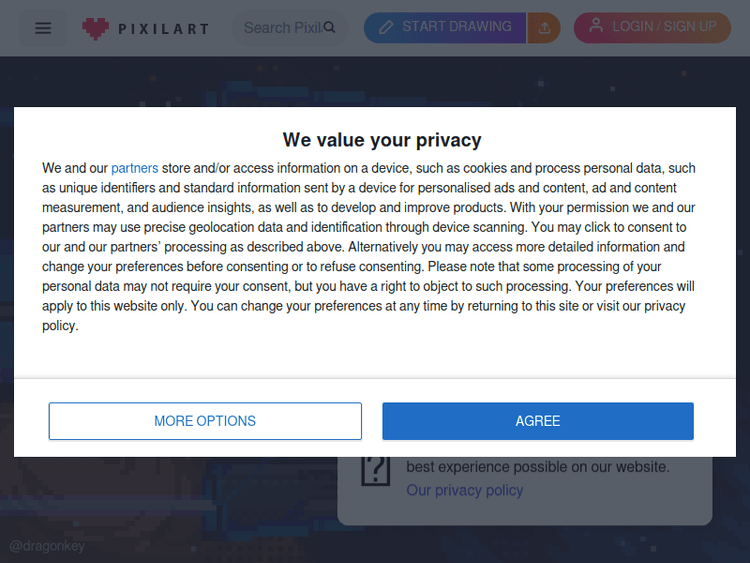Follow the 'partners' link in privacy text
Image resolution: width=750 pixels, height=563 pixels.
[x=134, y=168]
